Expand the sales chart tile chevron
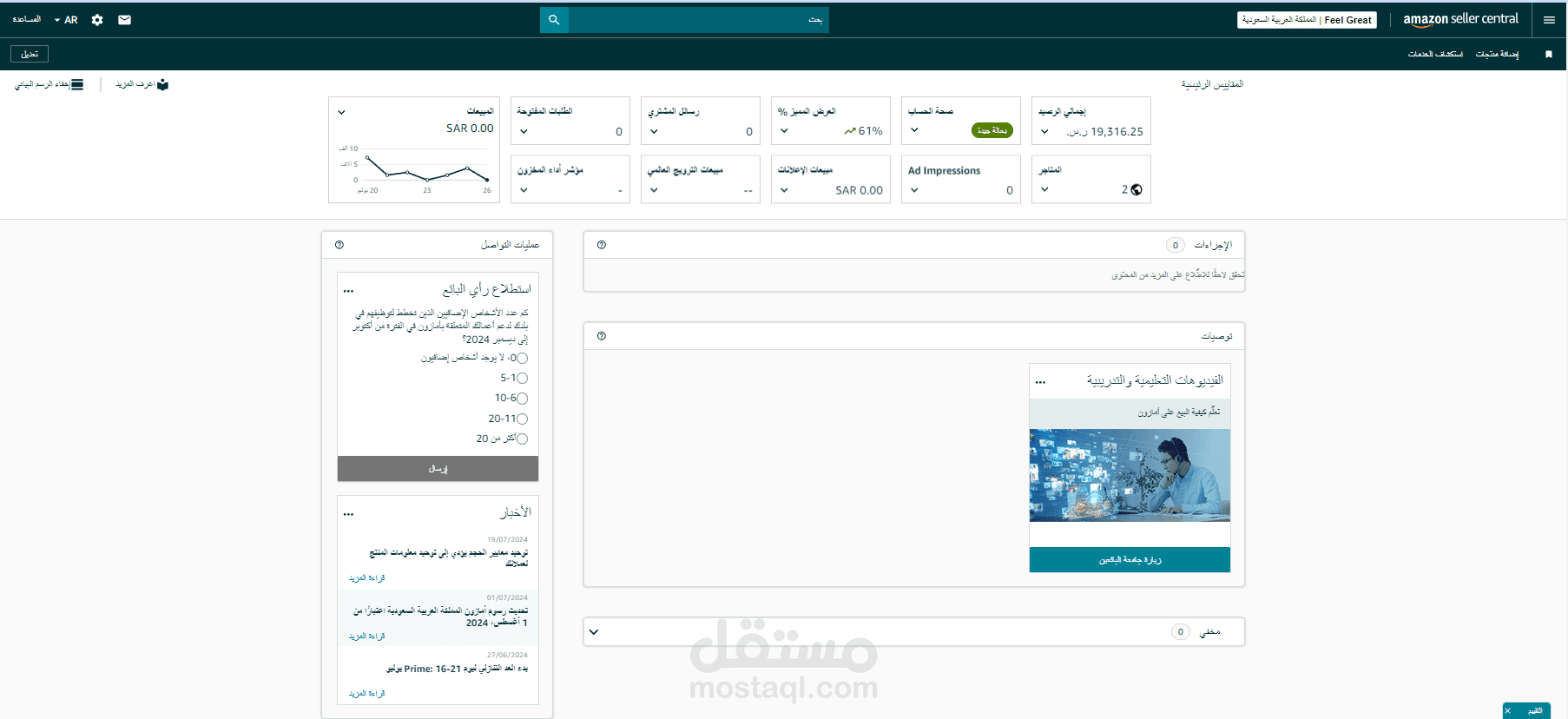 341,112
